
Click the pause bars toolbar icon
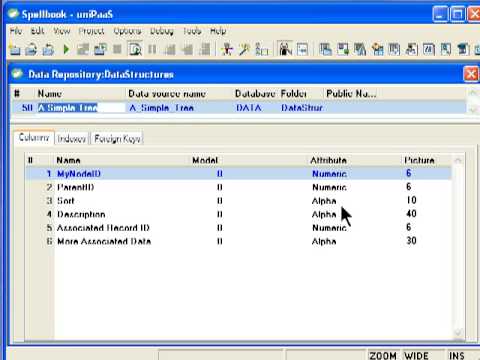click(x=152, y=49)
